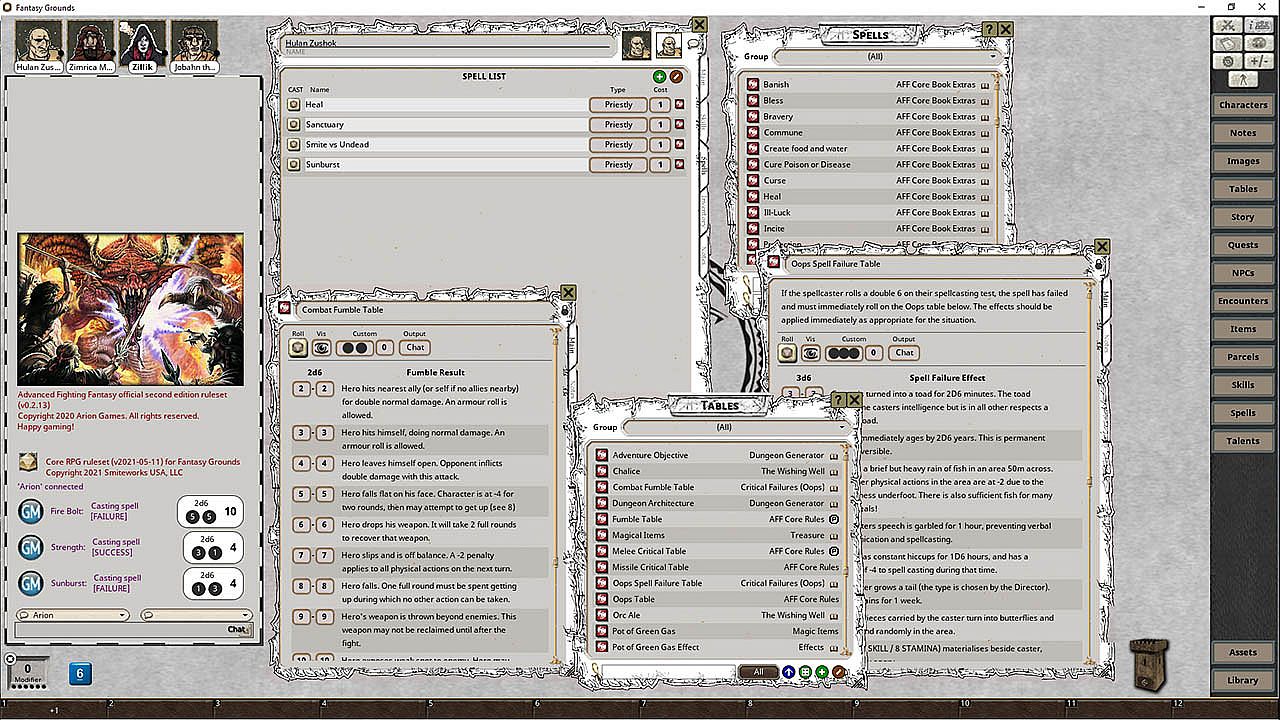Image resolution: width=1280 pixels, height=720 pixels.
Task: Toggle Combat Fumble Table roll visibility eye
Action: (322, 348)
